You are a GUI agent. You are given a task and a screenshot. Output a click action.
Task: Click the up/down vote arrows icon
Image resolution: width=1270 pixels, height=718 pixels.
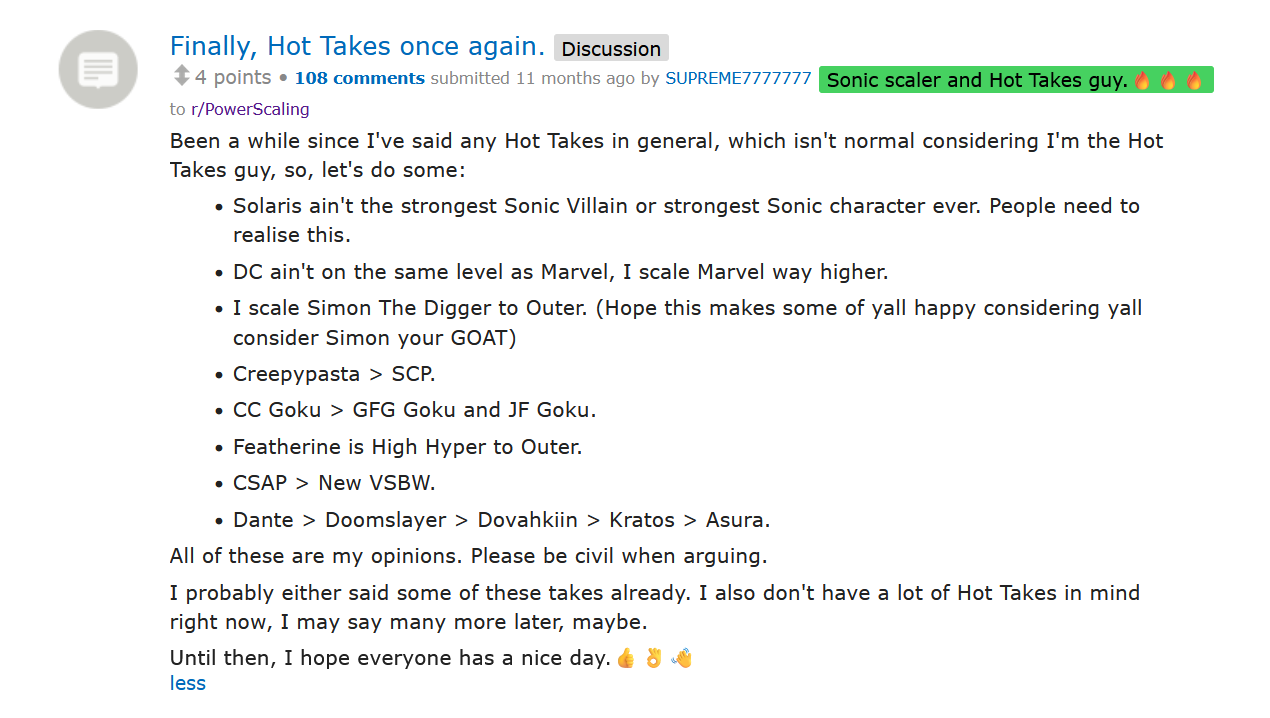[x=181, y=76]
